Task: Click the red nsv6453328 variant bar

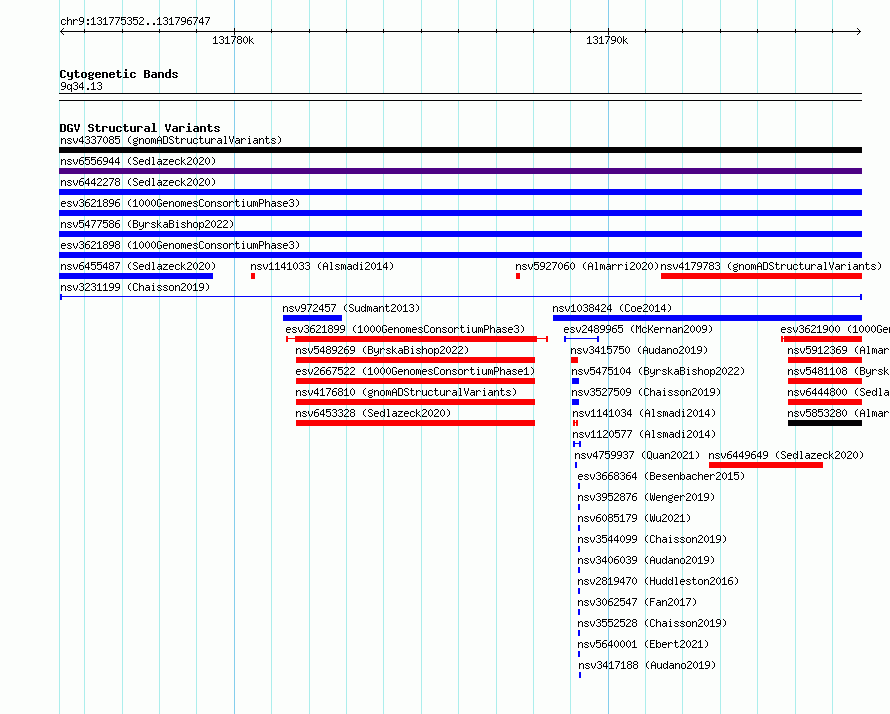Action: [x=415, y=423]
